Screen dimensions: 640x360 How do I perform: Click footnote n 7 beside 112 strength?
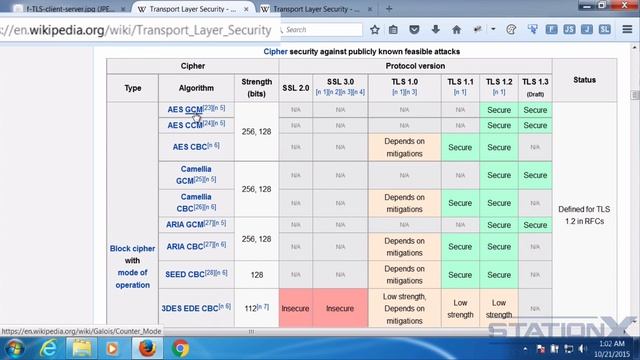pos(263,306)
